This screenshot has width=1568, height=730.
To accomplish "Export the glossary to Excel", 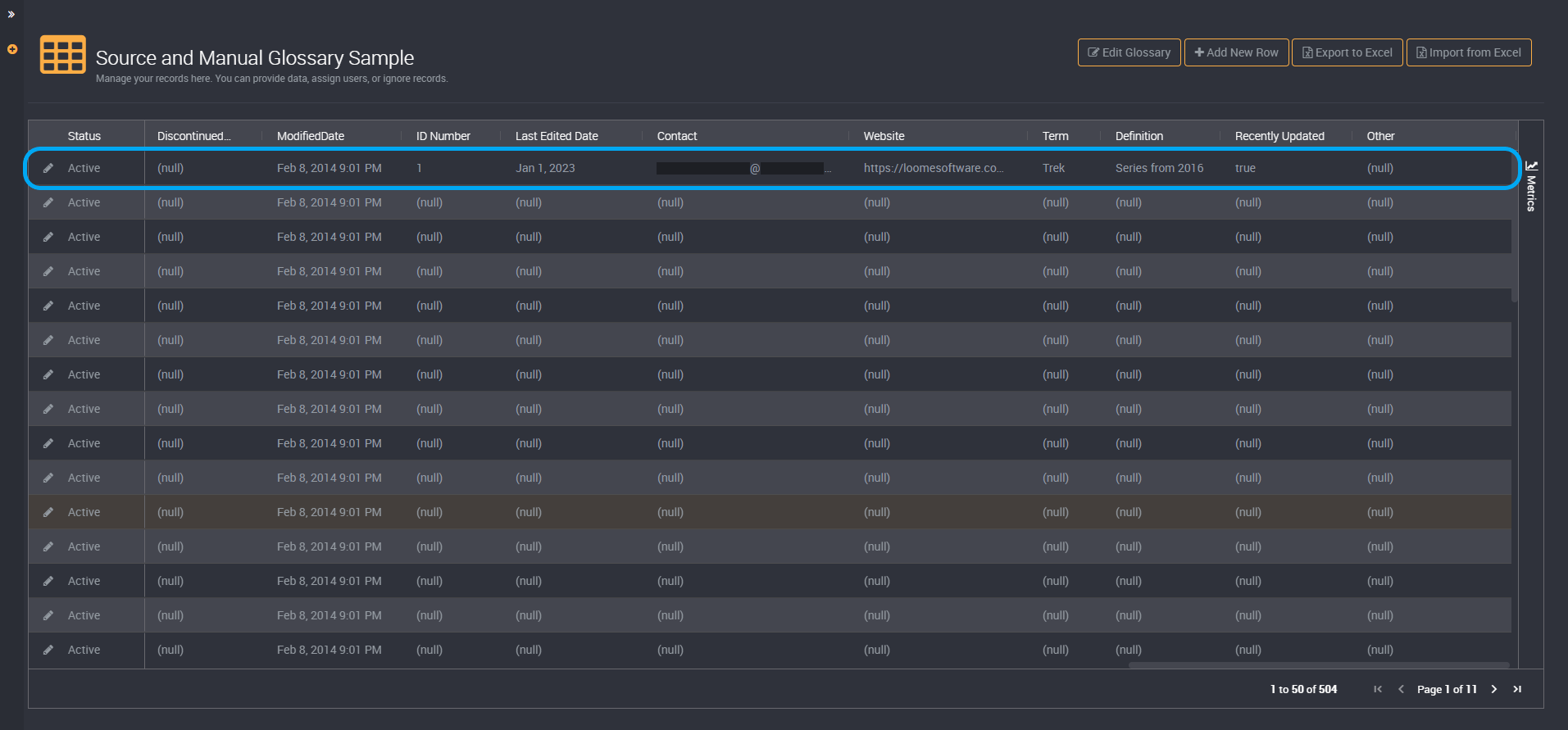I will pyautogui.click(x=1347, y=52).
